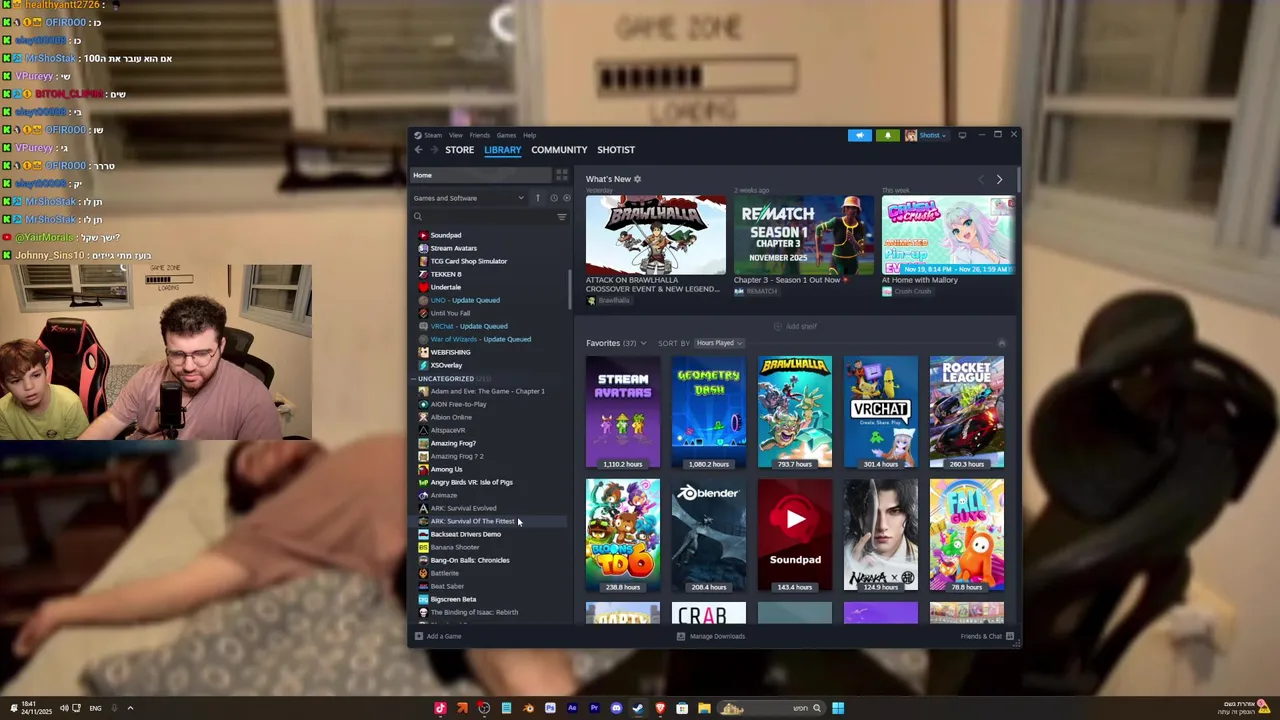
Task: Open the Steam menu
Action: point(433,135)
